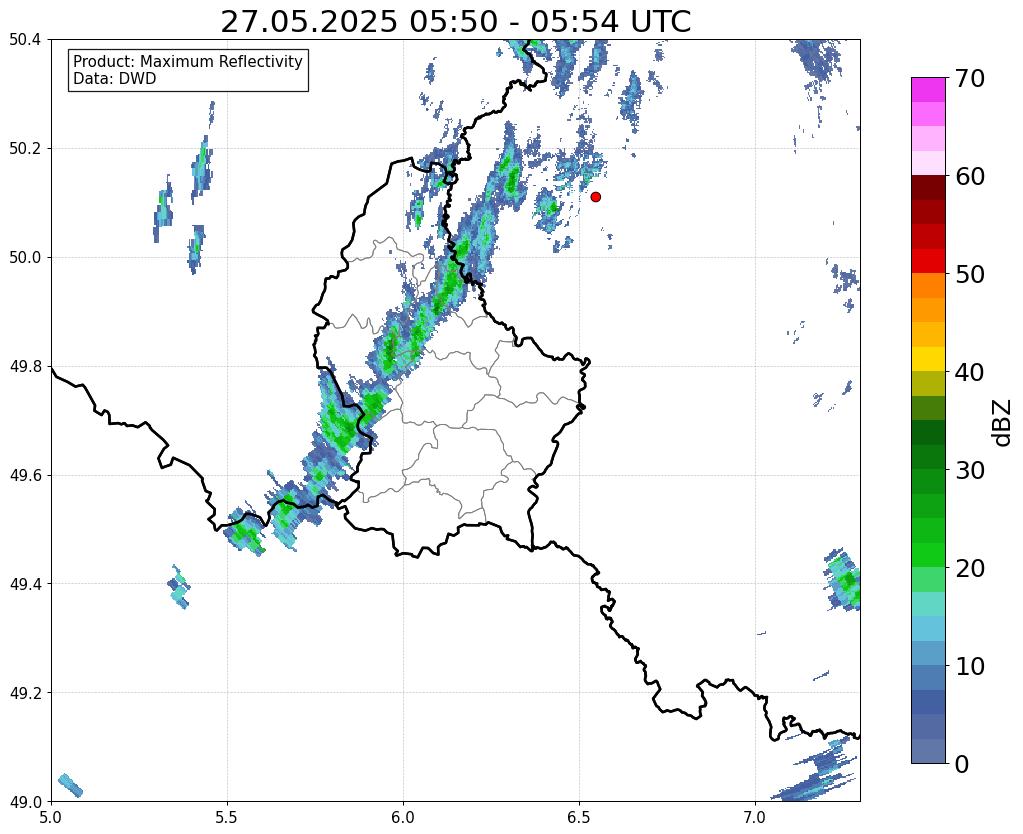Click the bright green swatch at 20 dBZ
This screenshot has width=1023, height=834.
pos(928,555)
